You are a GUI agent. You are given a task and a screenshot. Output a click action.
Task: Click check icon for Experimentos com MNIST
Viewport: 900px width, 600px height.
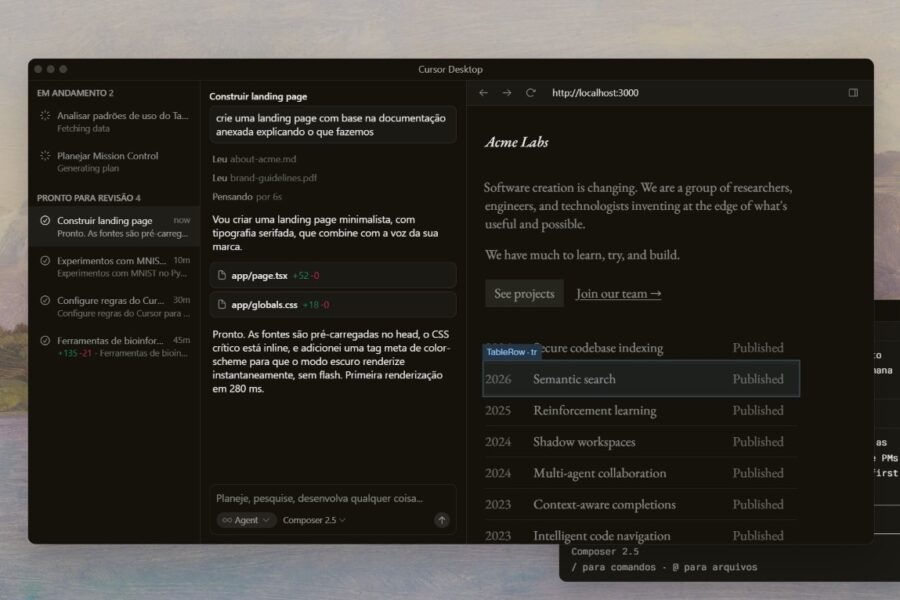(x=45, y=261)
